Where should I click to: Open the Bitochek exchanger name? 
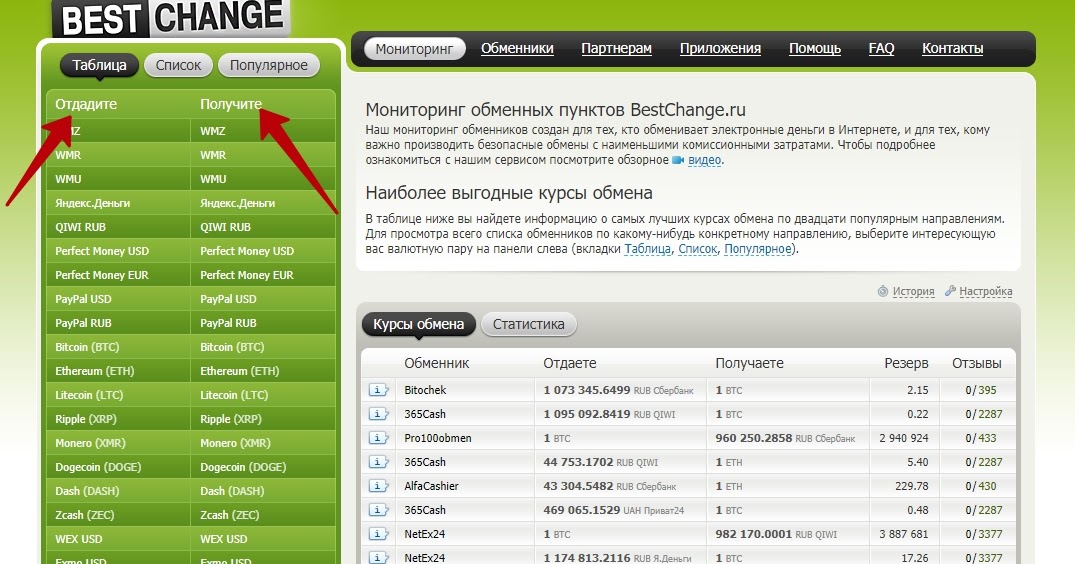425,390
